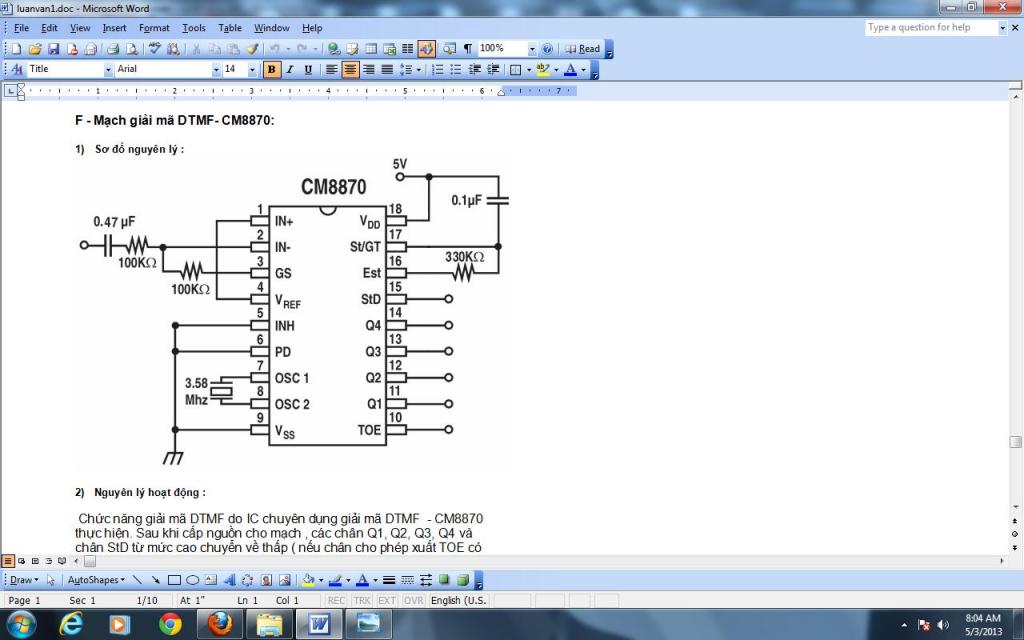Click the Save icon in the toolbar
Viewport: 1024px width, 640px height.
coord(53,48)
